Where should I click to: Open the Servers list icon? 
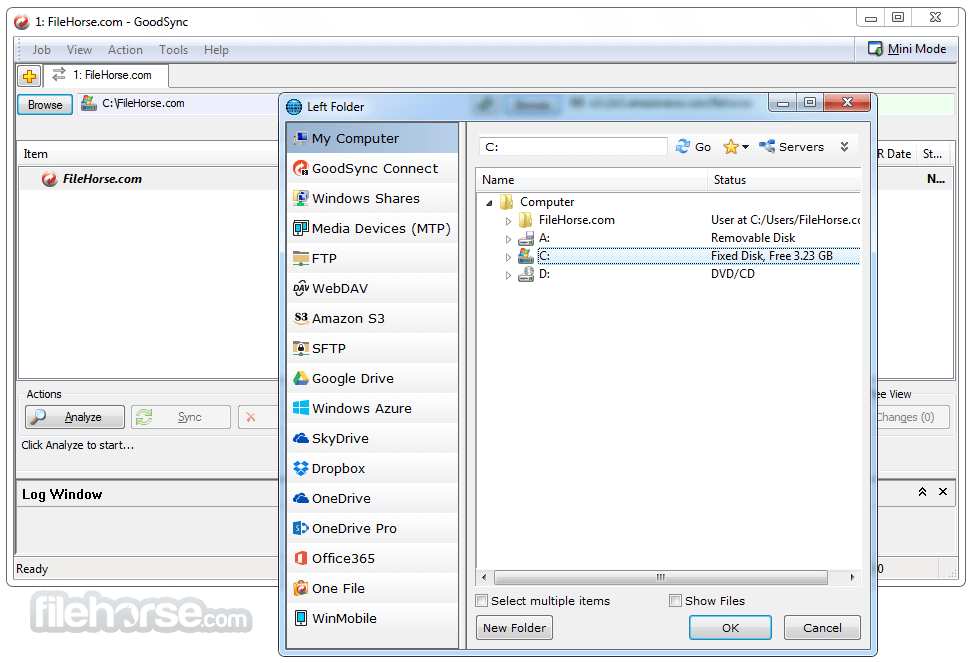[x=767, y=146]
